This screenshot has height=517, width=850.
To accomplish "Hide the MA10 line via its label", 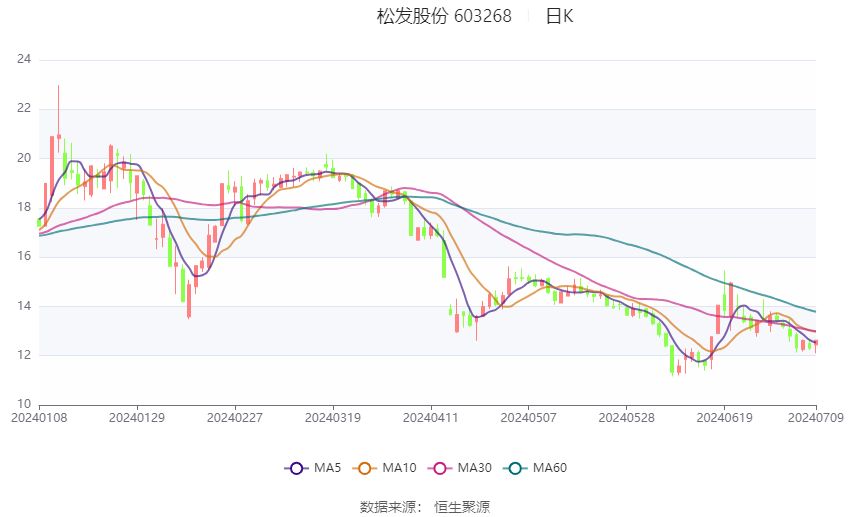I will coord(400,468).
